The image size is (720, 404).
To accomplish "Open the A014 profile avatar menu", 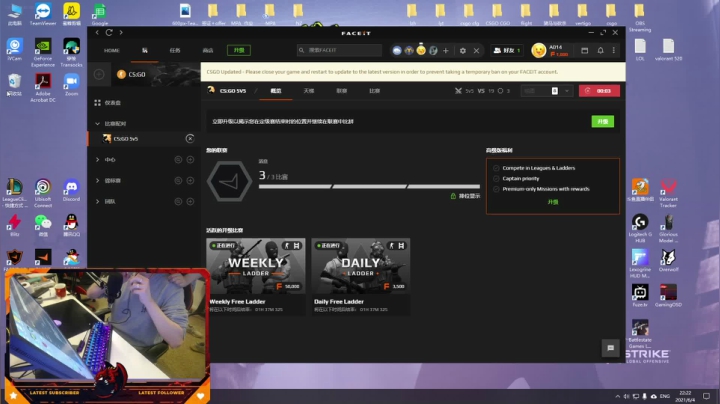I will (538, 50).
